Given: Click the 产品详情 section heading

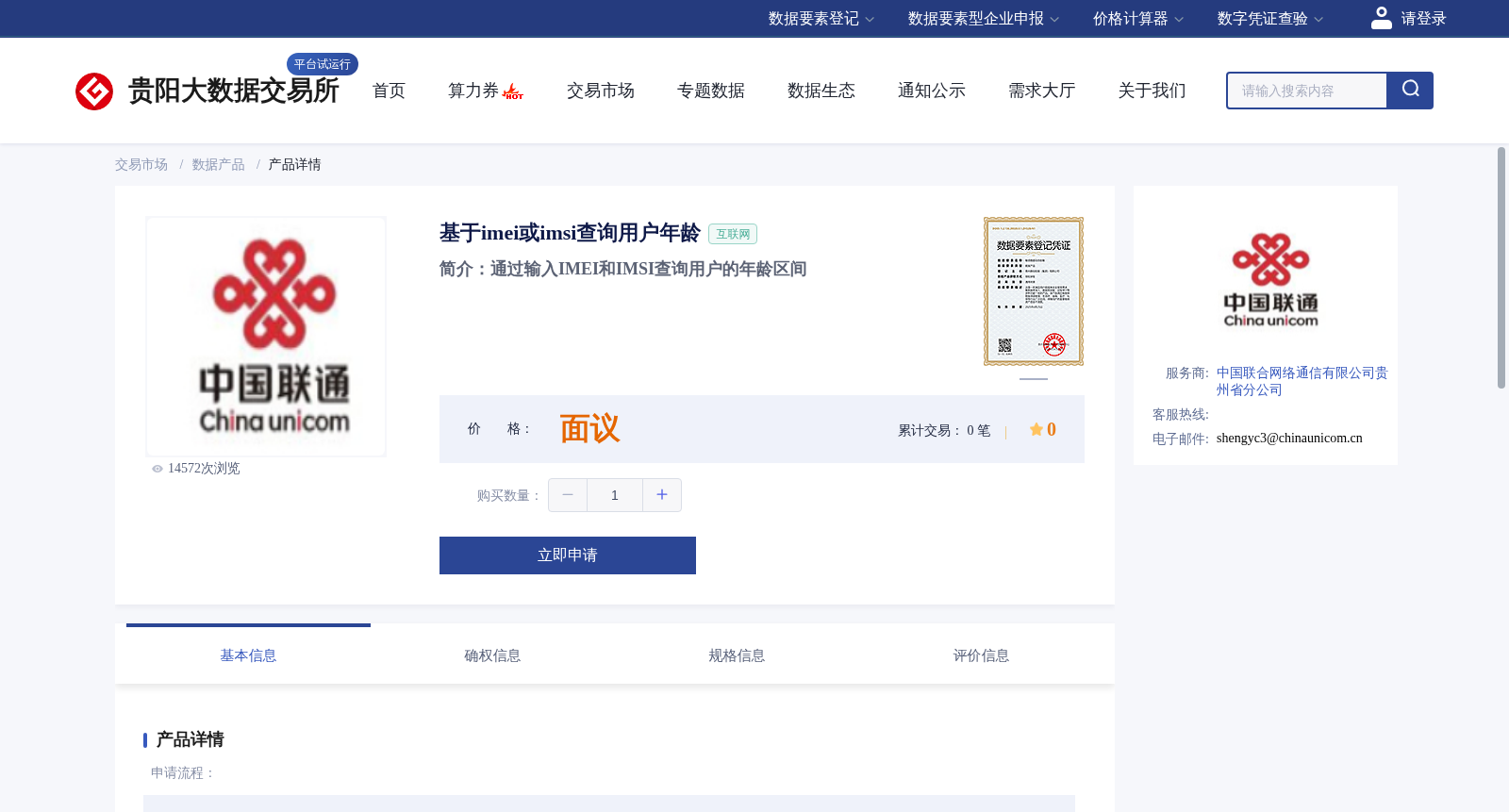Looking at the screenshot, I should 190,739.
